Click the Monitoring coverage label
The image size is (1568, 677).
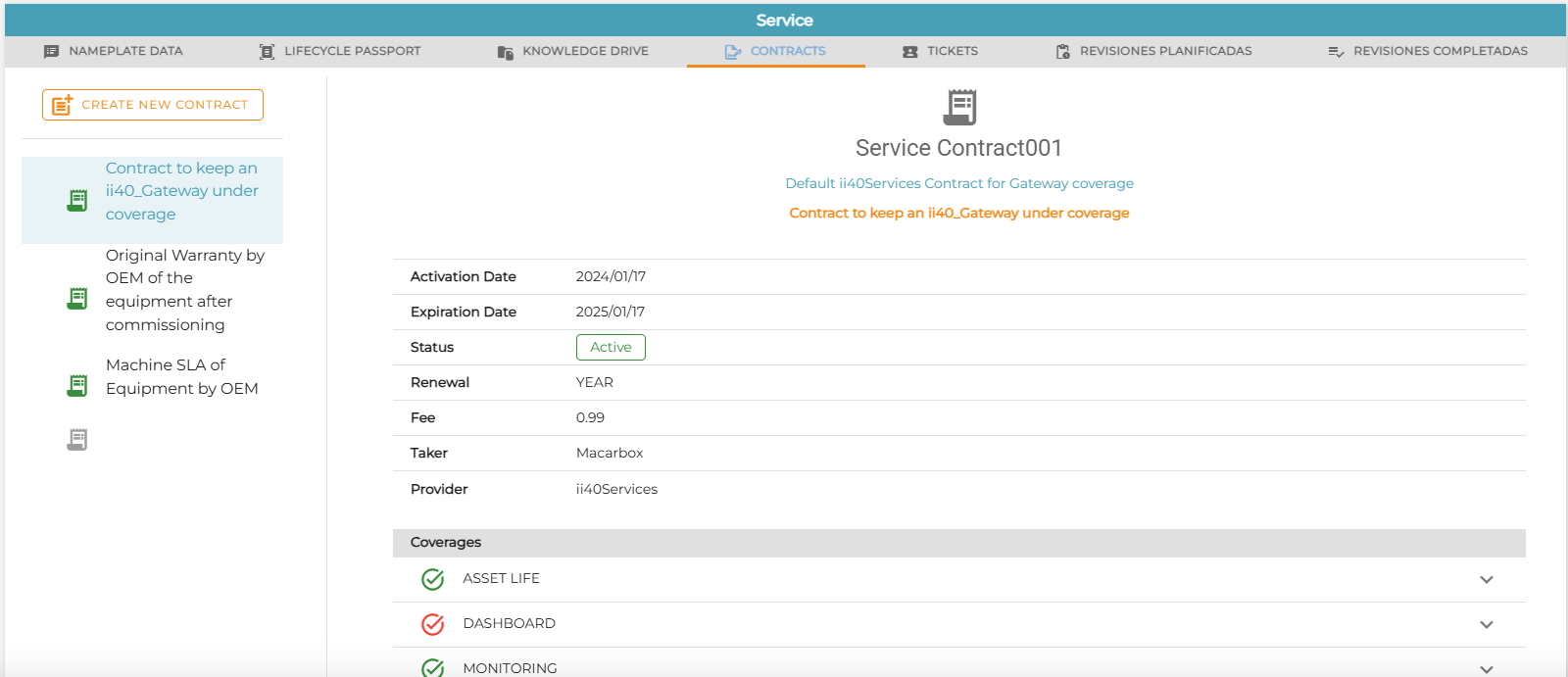tap(510, 668)
